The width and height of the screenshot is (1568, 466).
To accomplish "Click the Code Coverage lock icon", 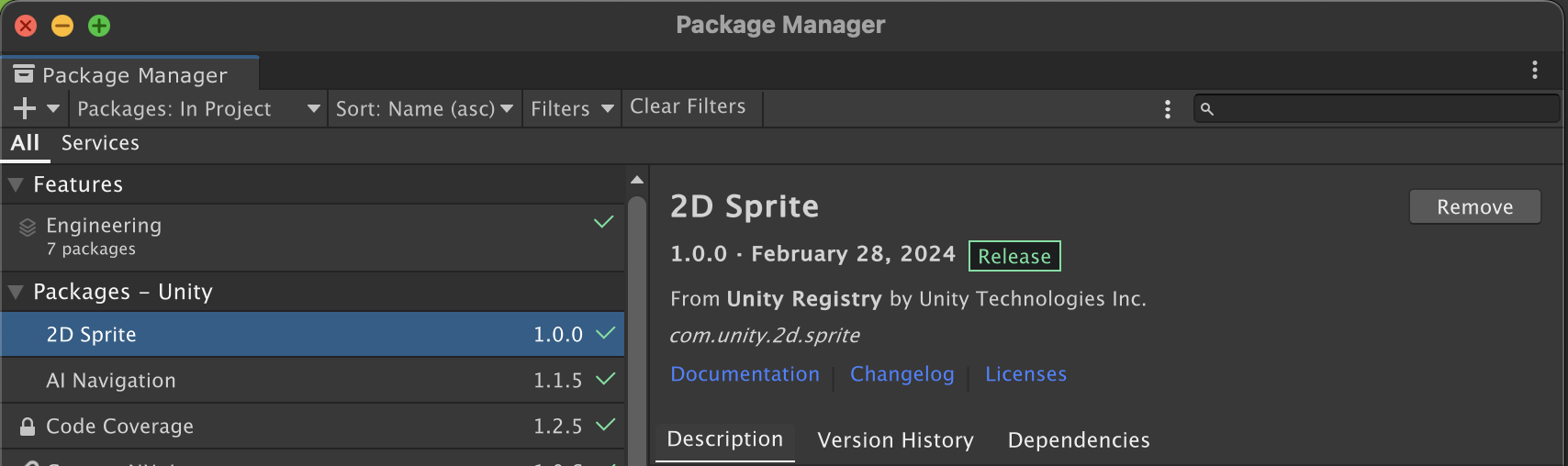I will click(x=28, y=427).
